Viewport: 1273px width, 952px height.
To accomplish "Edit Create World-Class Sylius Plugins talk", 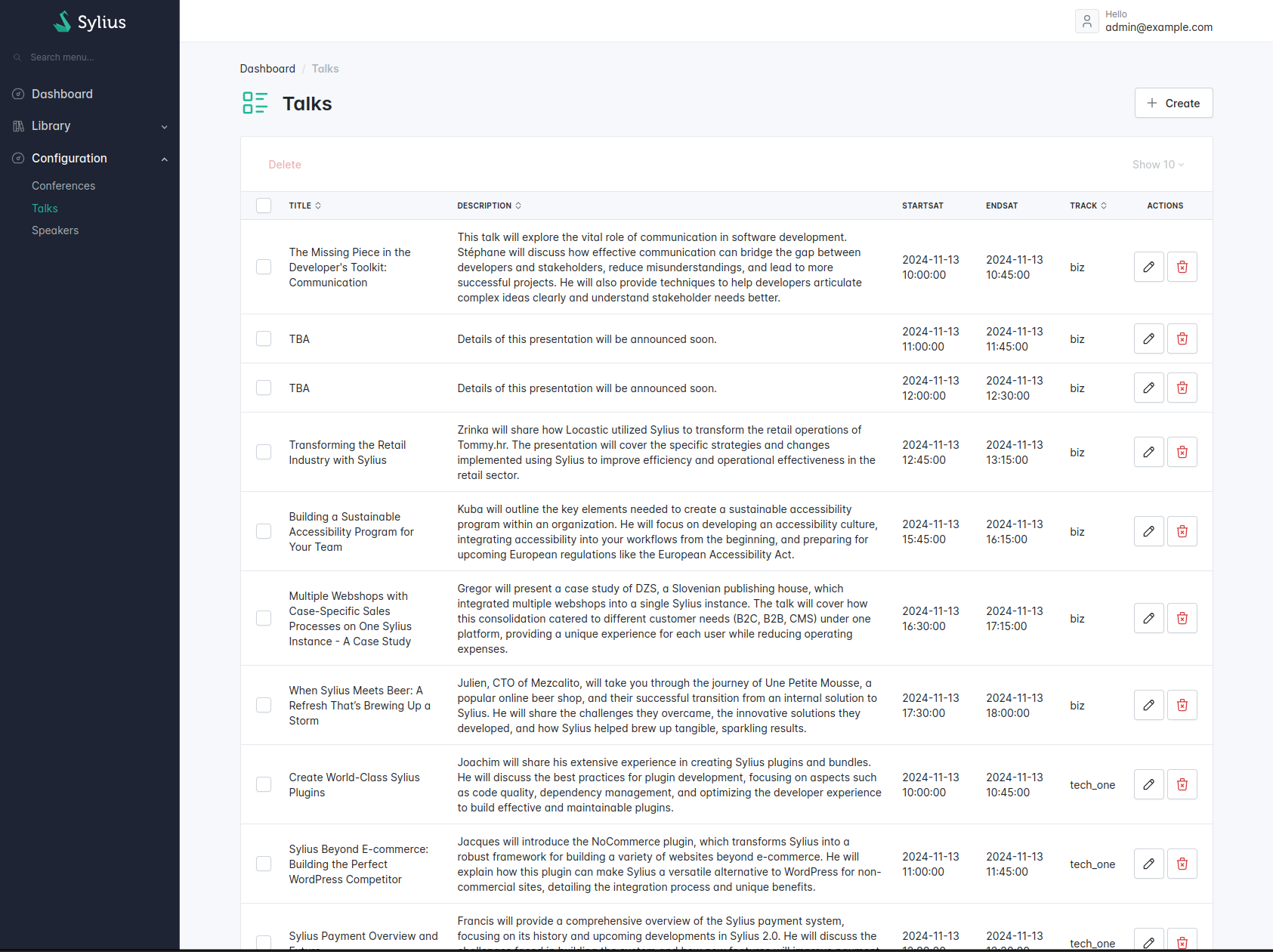I will 1148,784.
